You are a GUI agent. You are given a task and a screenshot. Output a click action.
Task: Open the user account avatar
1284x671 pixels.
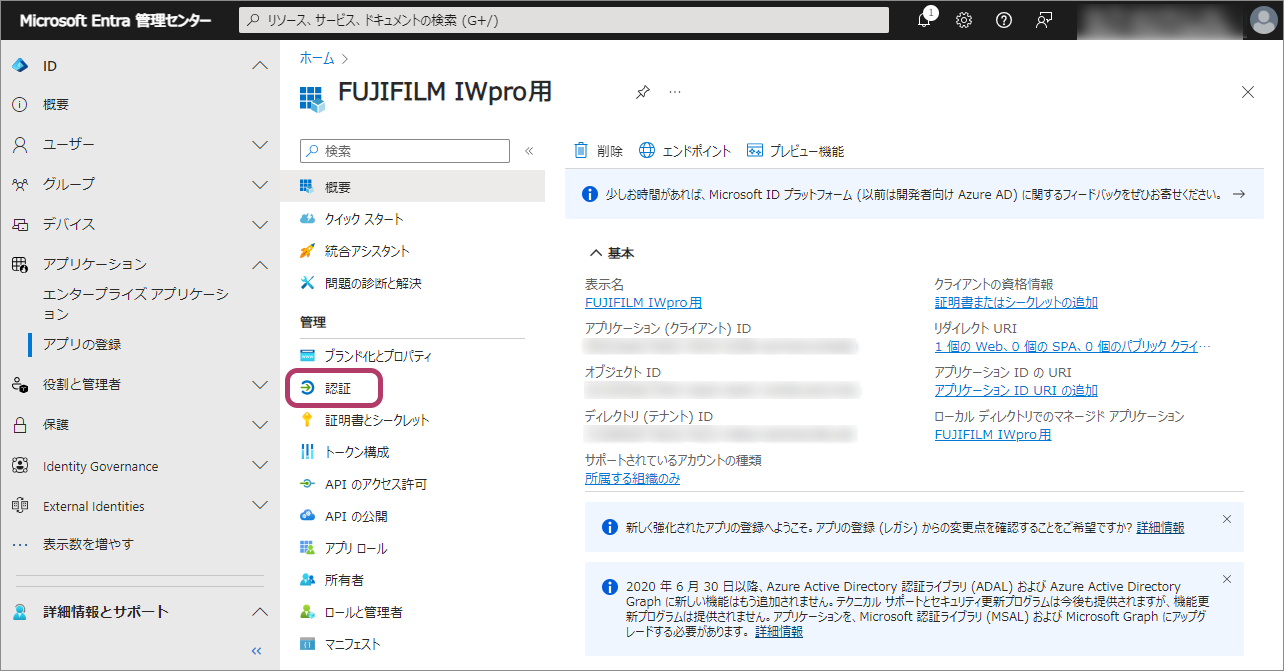(x=1264, y=20)
